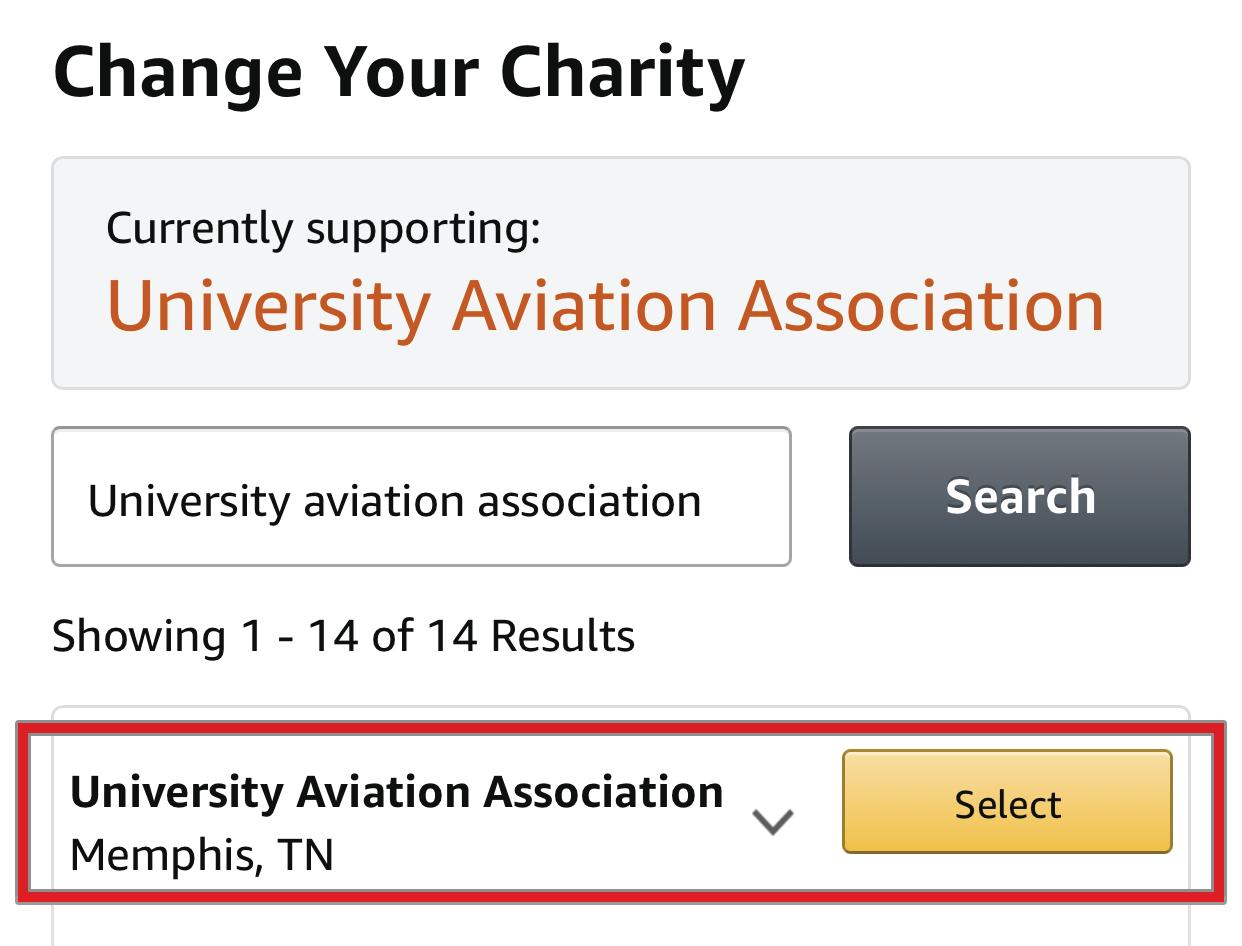Click the Change Your Charity heading
1242x946 pixels.
[398, 74]
